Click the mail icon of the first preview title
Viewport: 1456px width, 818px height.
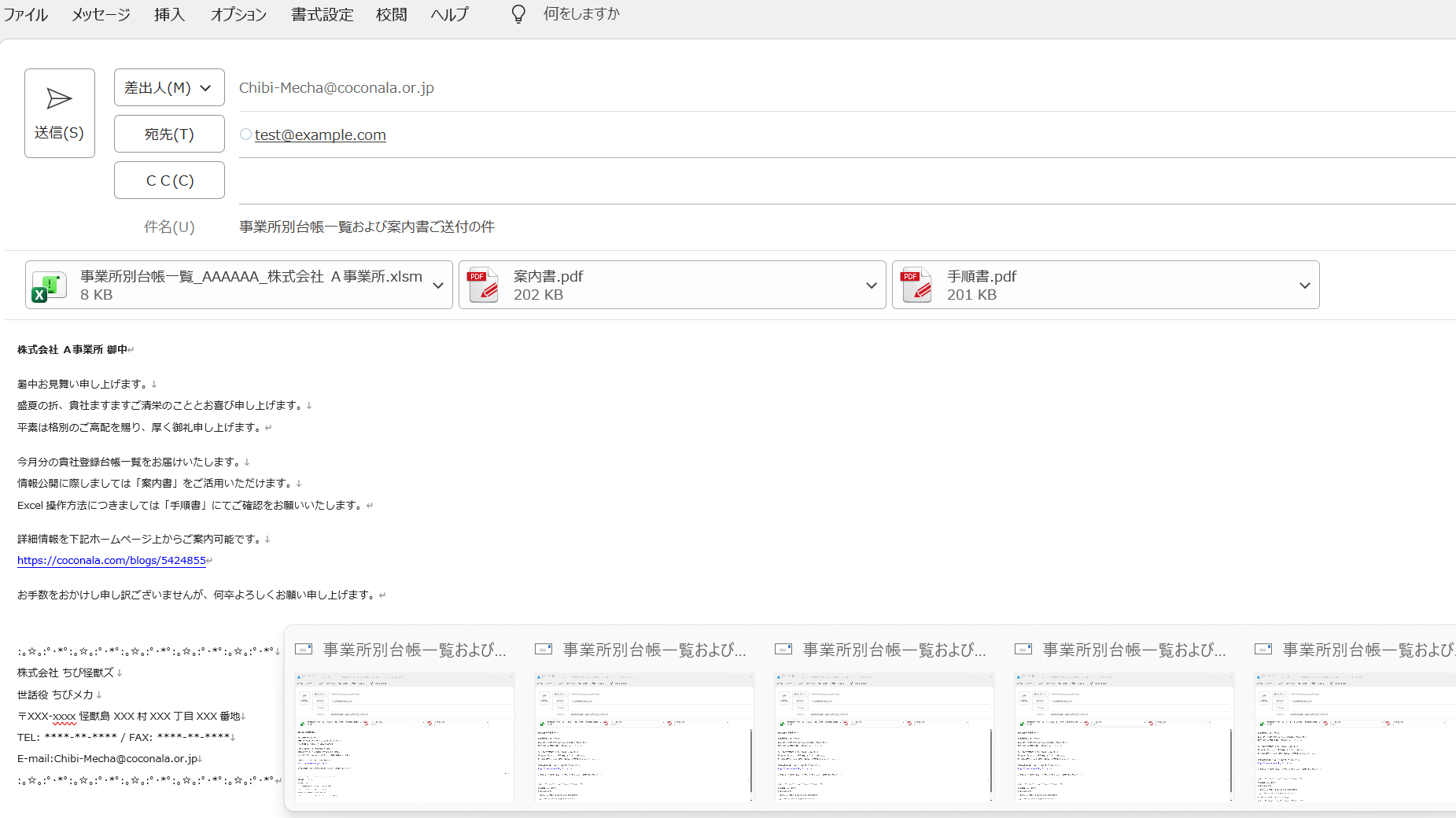pyautogui.click(x=304, y=649)
